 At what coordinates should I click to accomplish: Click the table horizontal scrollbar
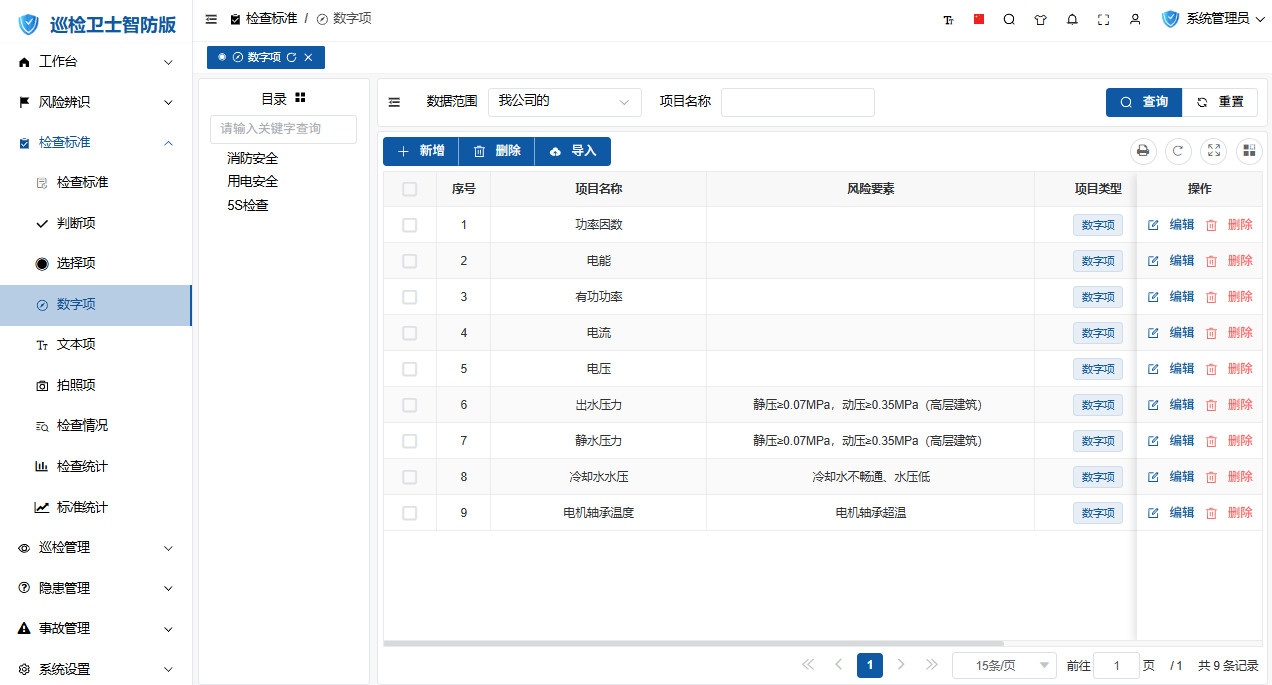click(x=693, y=643)
